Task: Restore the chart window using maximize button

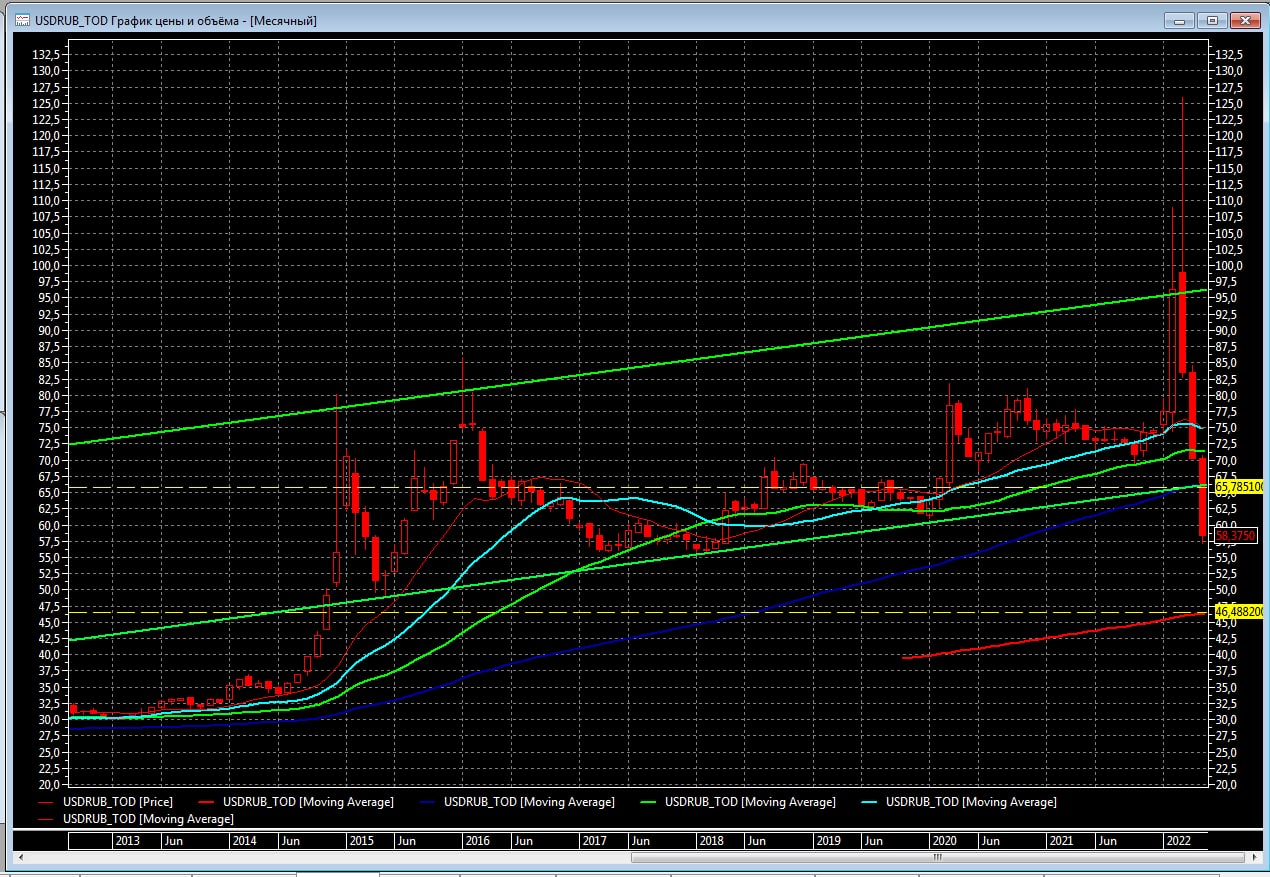Action: (1212, 20)
